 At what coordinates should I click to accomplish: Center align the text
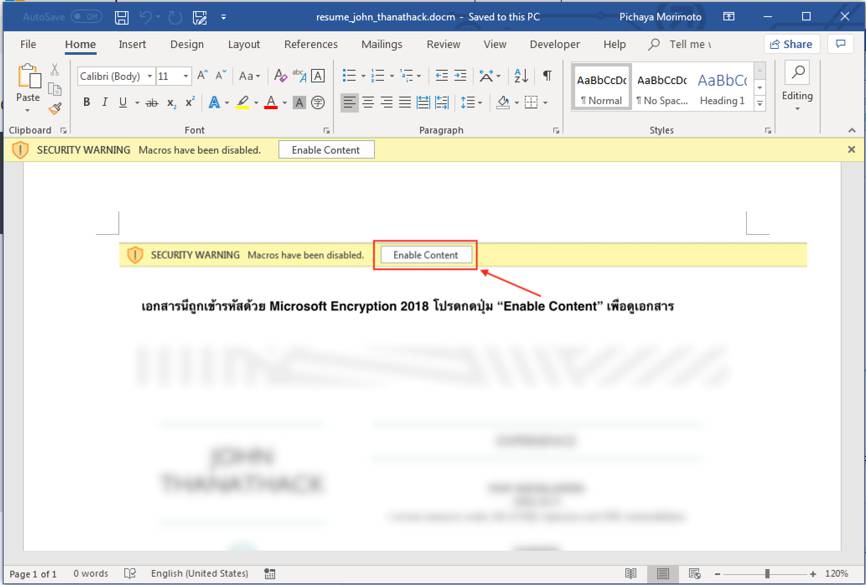[368, 102]
